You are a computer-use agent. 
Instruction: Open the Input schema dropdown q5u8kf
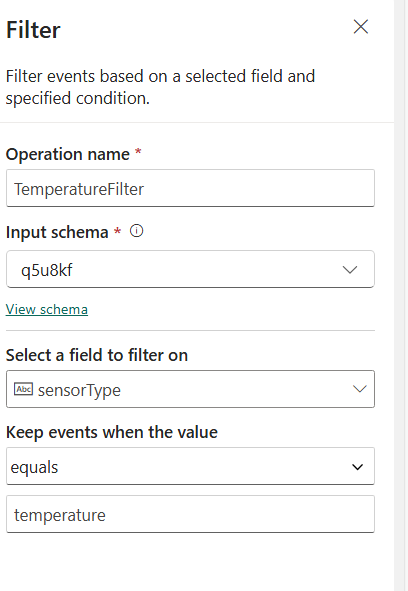[x=190, y=269]
